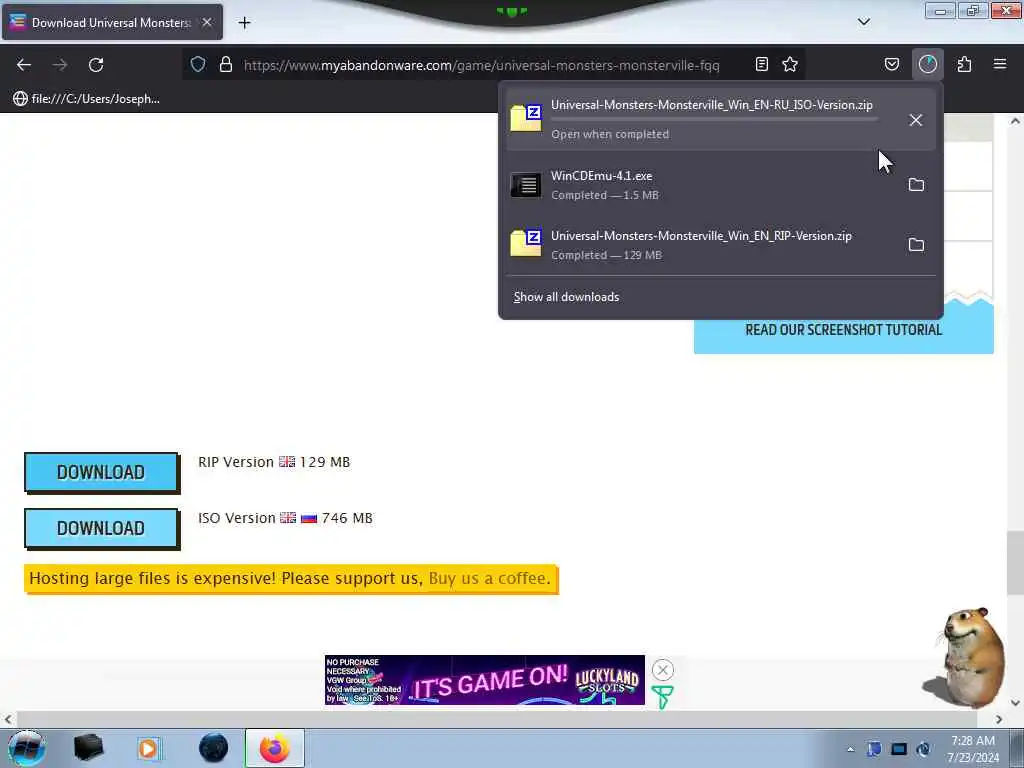Toggle reader view icon in address bar
The image size is (1024, 768).
click(x=761, y=64)
